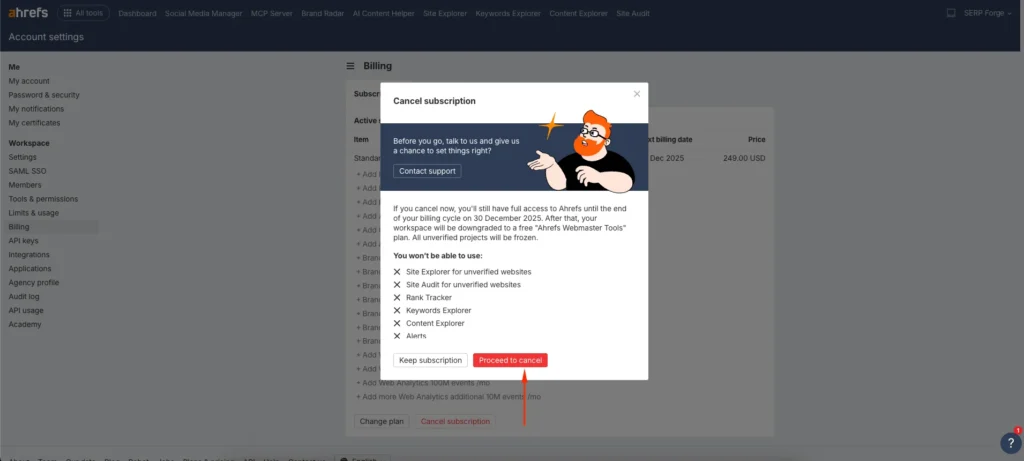Expand the SERP Forge account dropdown

pos(987,13)
